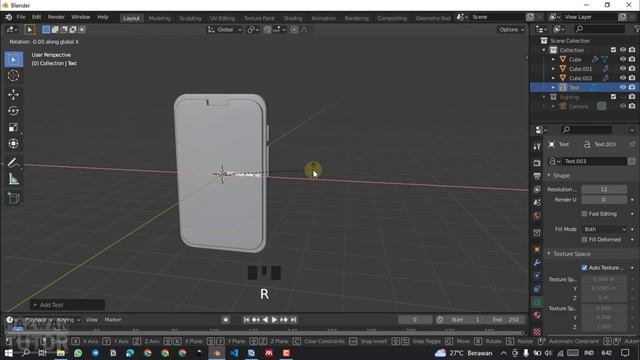
Task: Select the Transform tool
Action: [13, 144]
